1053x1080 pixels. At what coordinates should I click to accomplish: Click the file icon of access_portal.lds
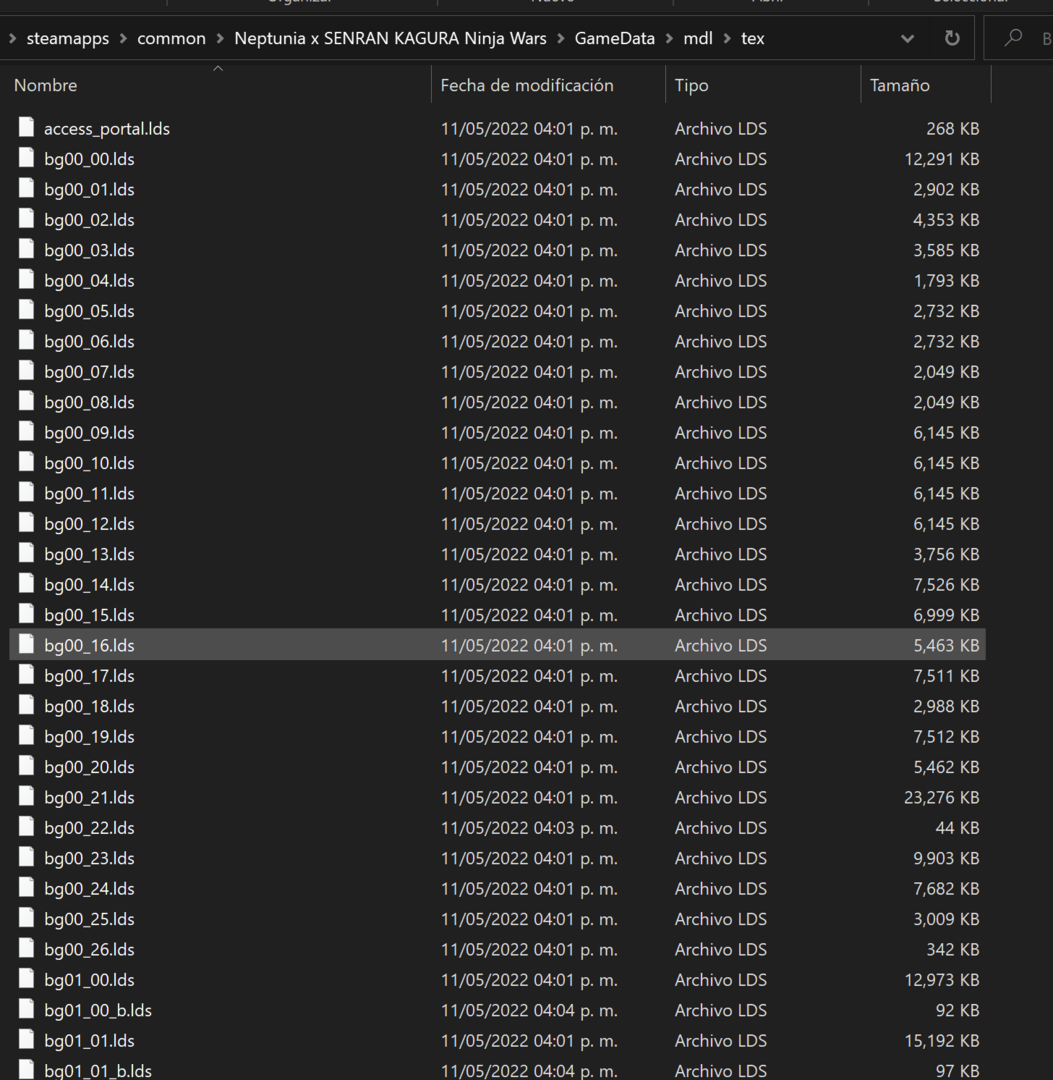click(x=26, y=127)
